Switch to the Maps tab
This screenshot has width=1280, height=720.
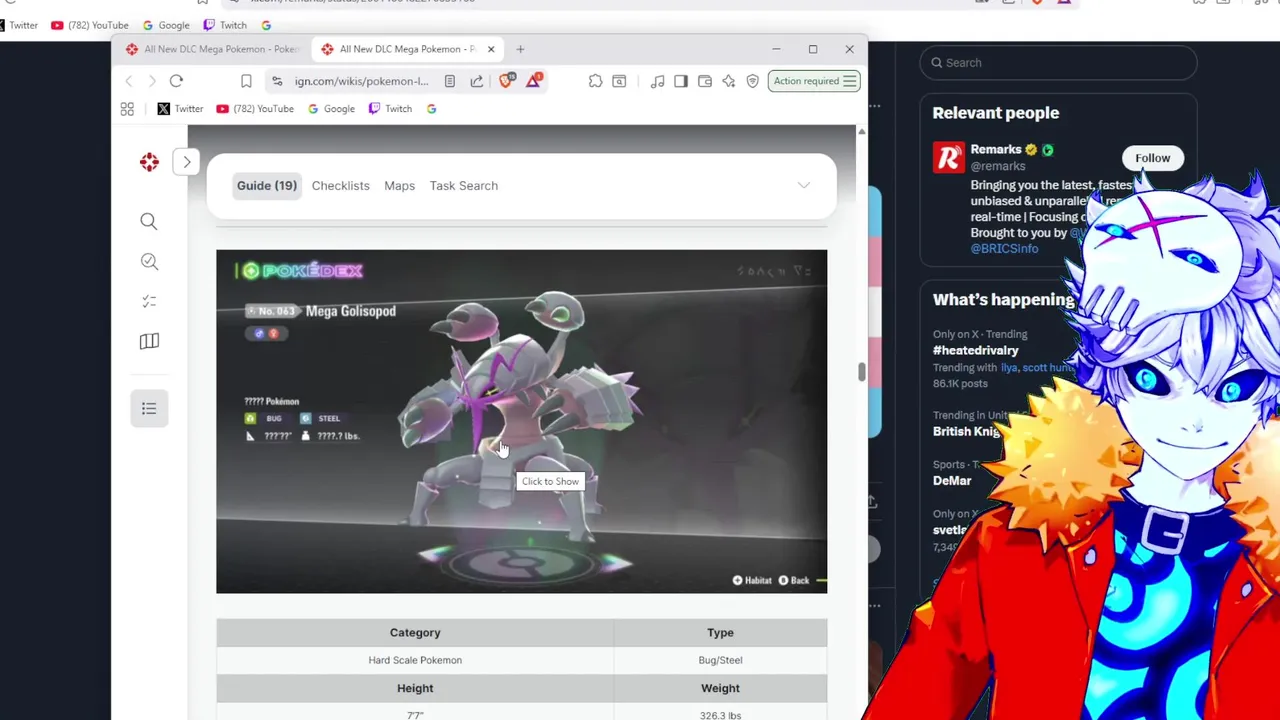(x=399, y=185)
